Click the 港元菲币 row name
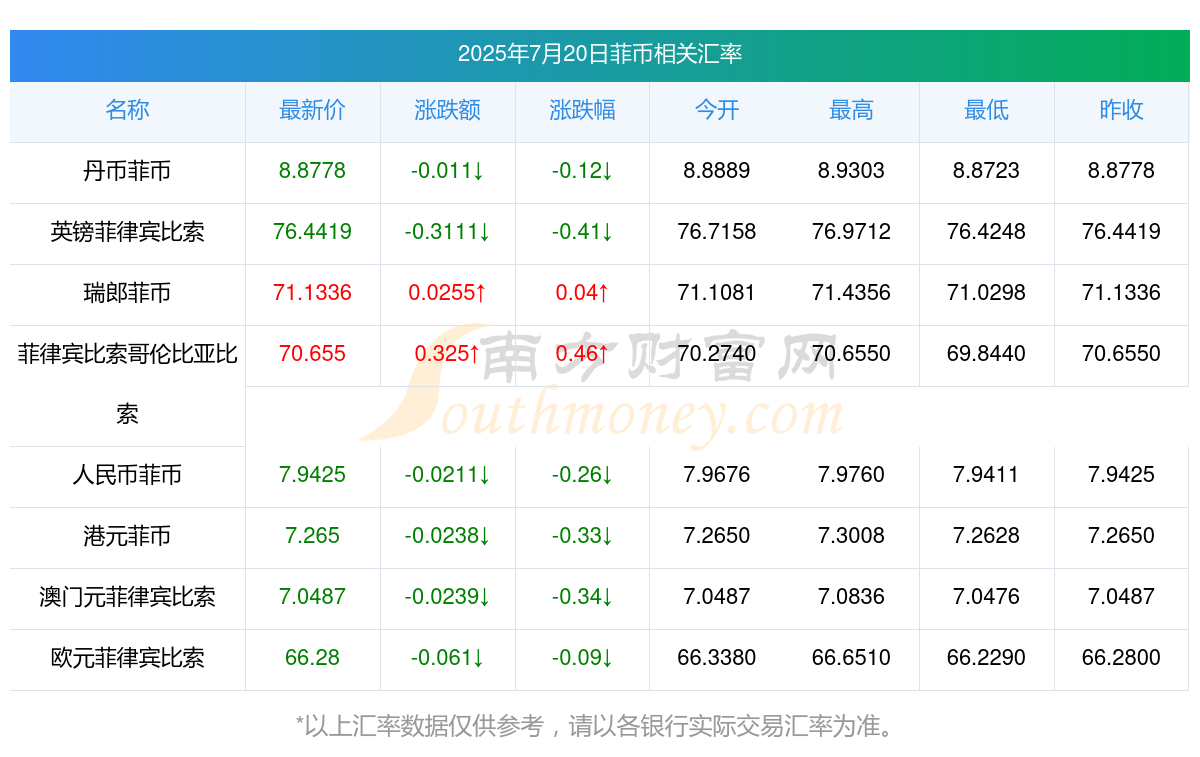 point(127,536)
